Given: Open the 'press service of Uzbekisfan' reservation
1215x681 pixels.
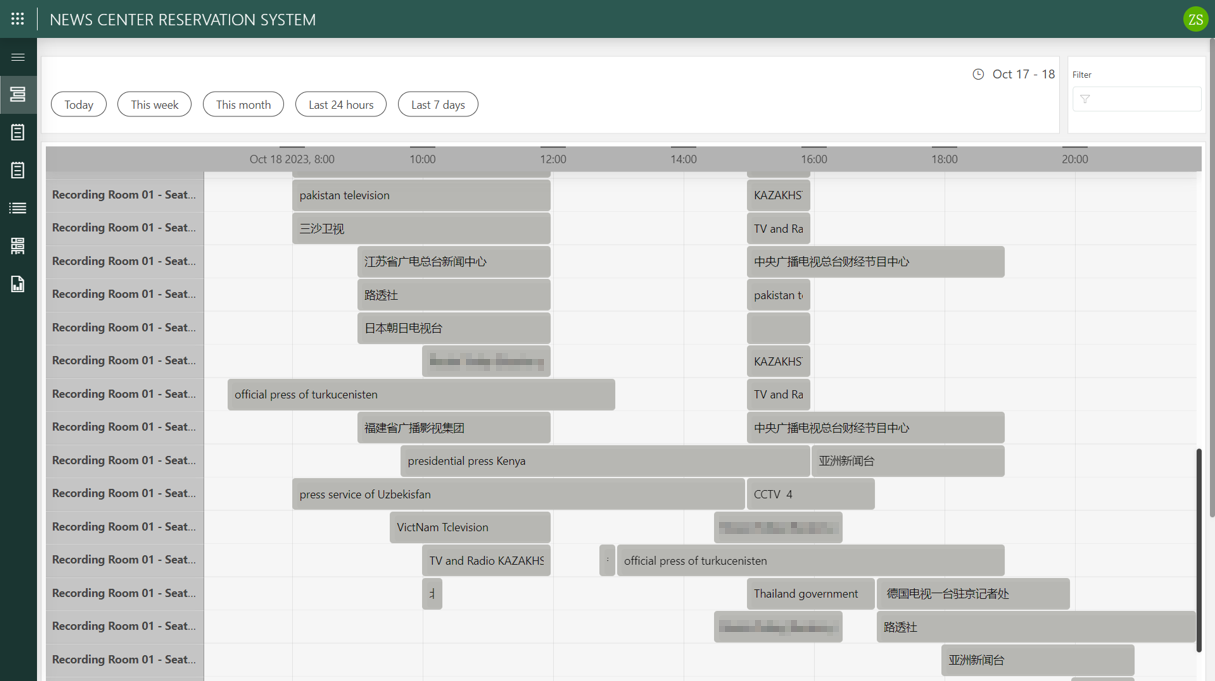Looking at the screenshot, I should [x=518, y=494].
